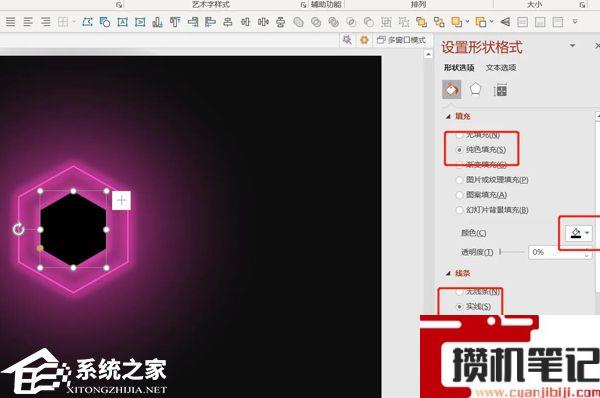
Task: Click the change shape icon with circle
Action: click(104, 22)
